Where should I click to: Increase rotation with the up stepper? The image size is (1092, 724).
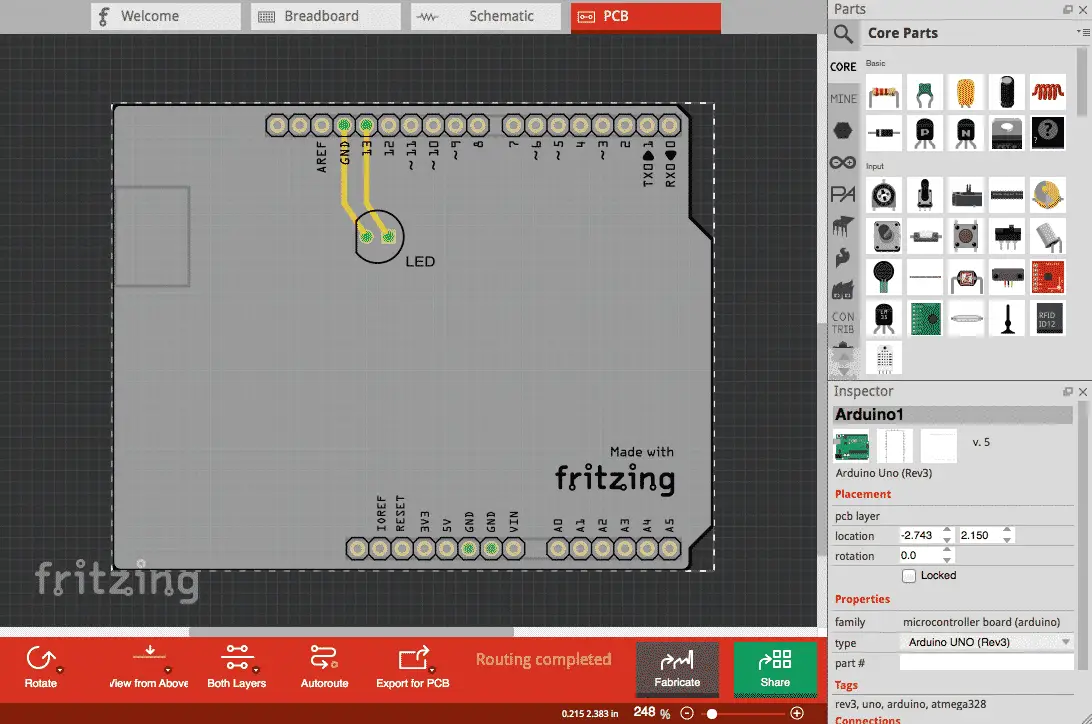tap(947, 551)
